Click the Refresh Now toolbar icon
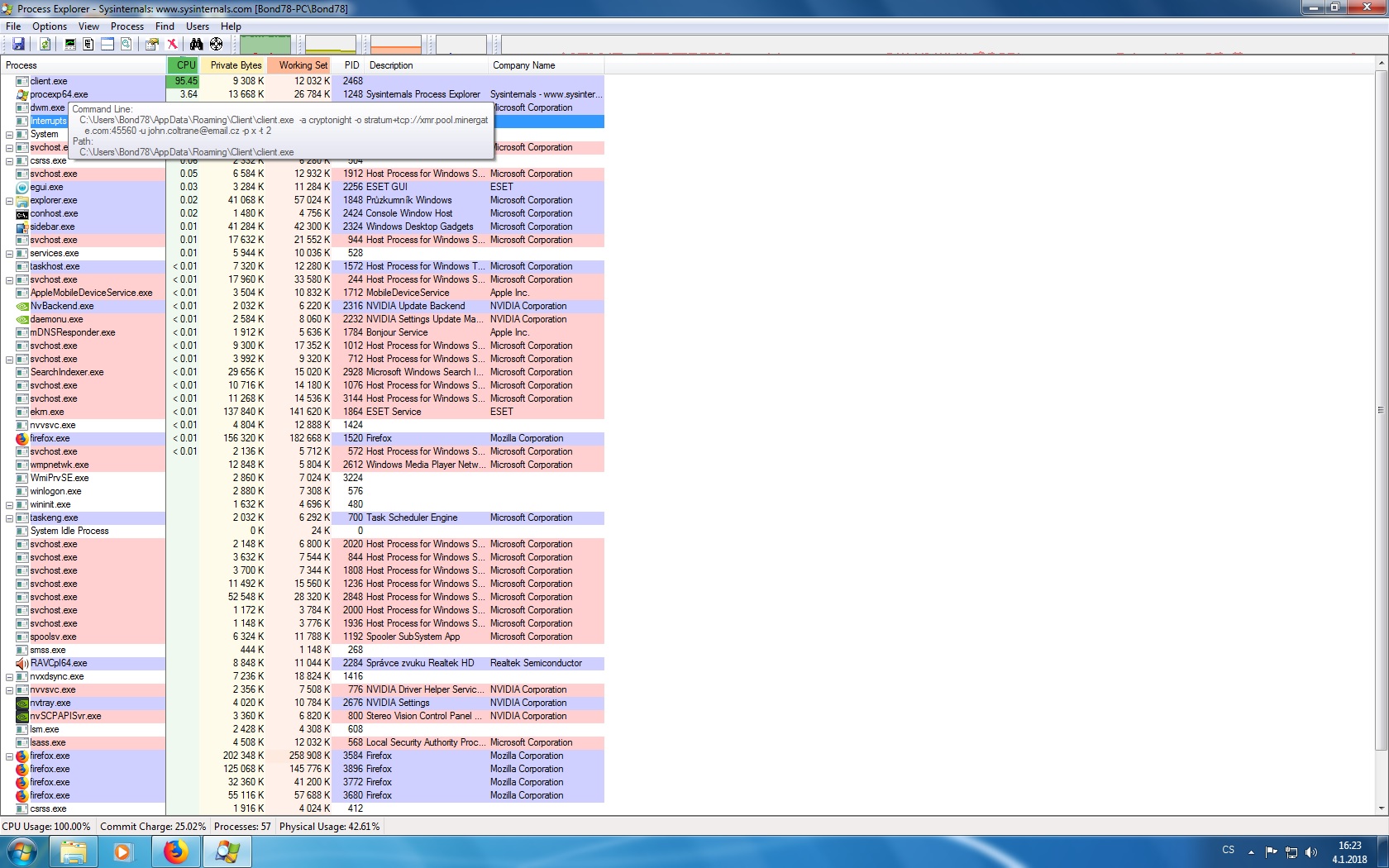 (x=45, y=44)
